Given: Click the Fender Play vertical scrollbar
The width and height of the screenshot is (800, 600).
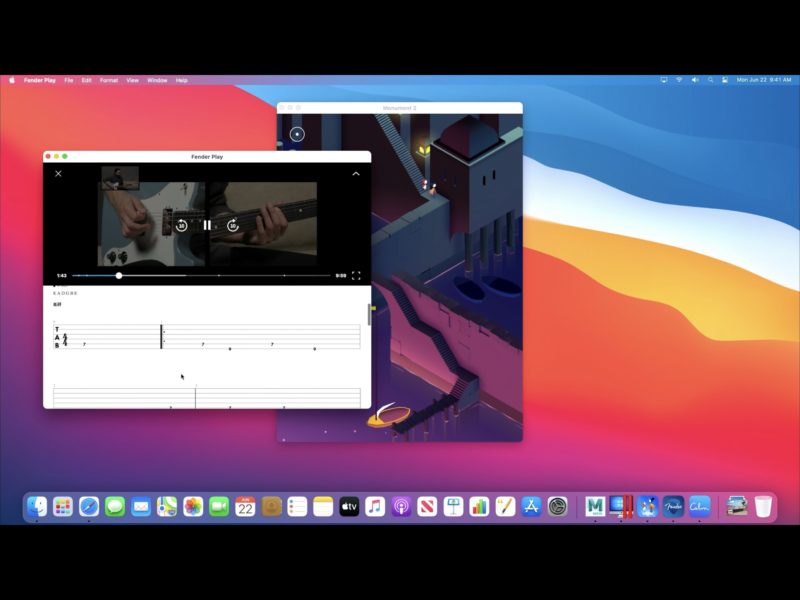Looking at the screenshot, I should [x=369, y=314].
